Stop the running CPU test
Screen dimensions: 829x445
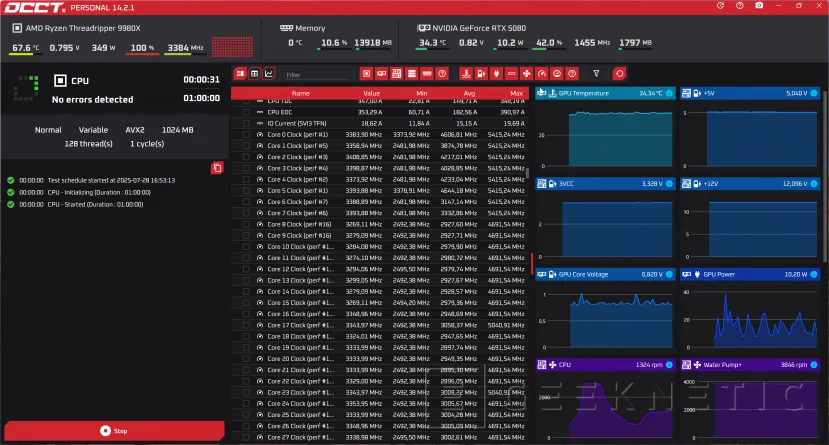114,431
